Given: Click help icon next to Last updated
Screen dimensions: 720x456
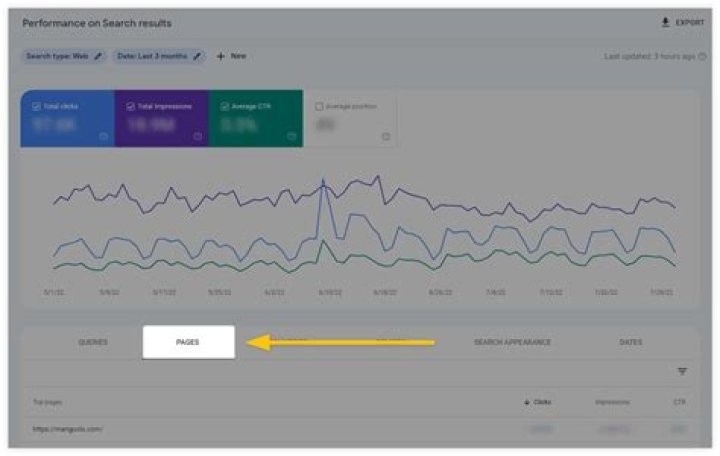Looking at the screenshot, I should point(702,57).
